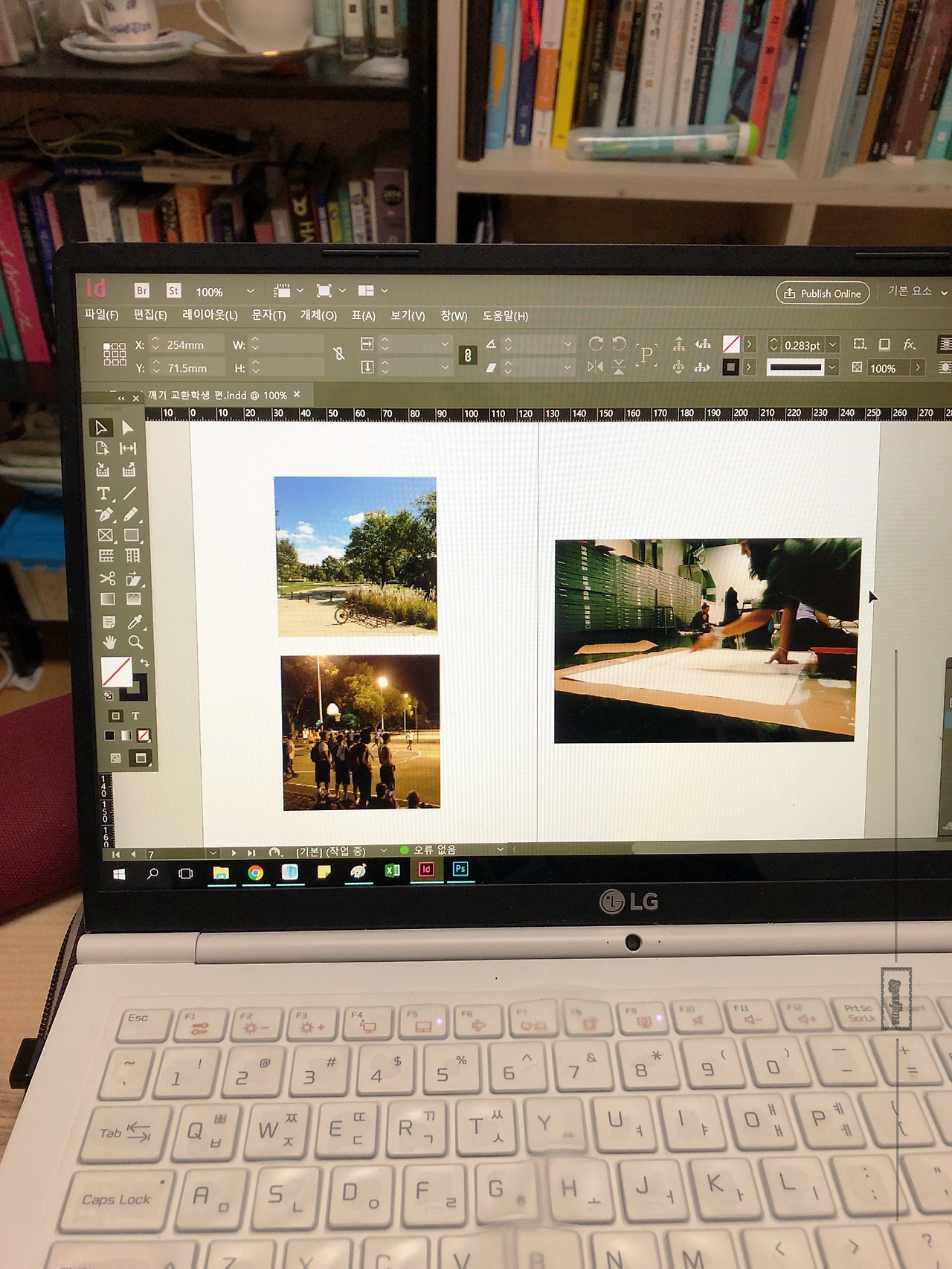This screenshot has height=1269, width=952.
Task: Select the Zoom magnifier tool
Action: tap(135, 642)
